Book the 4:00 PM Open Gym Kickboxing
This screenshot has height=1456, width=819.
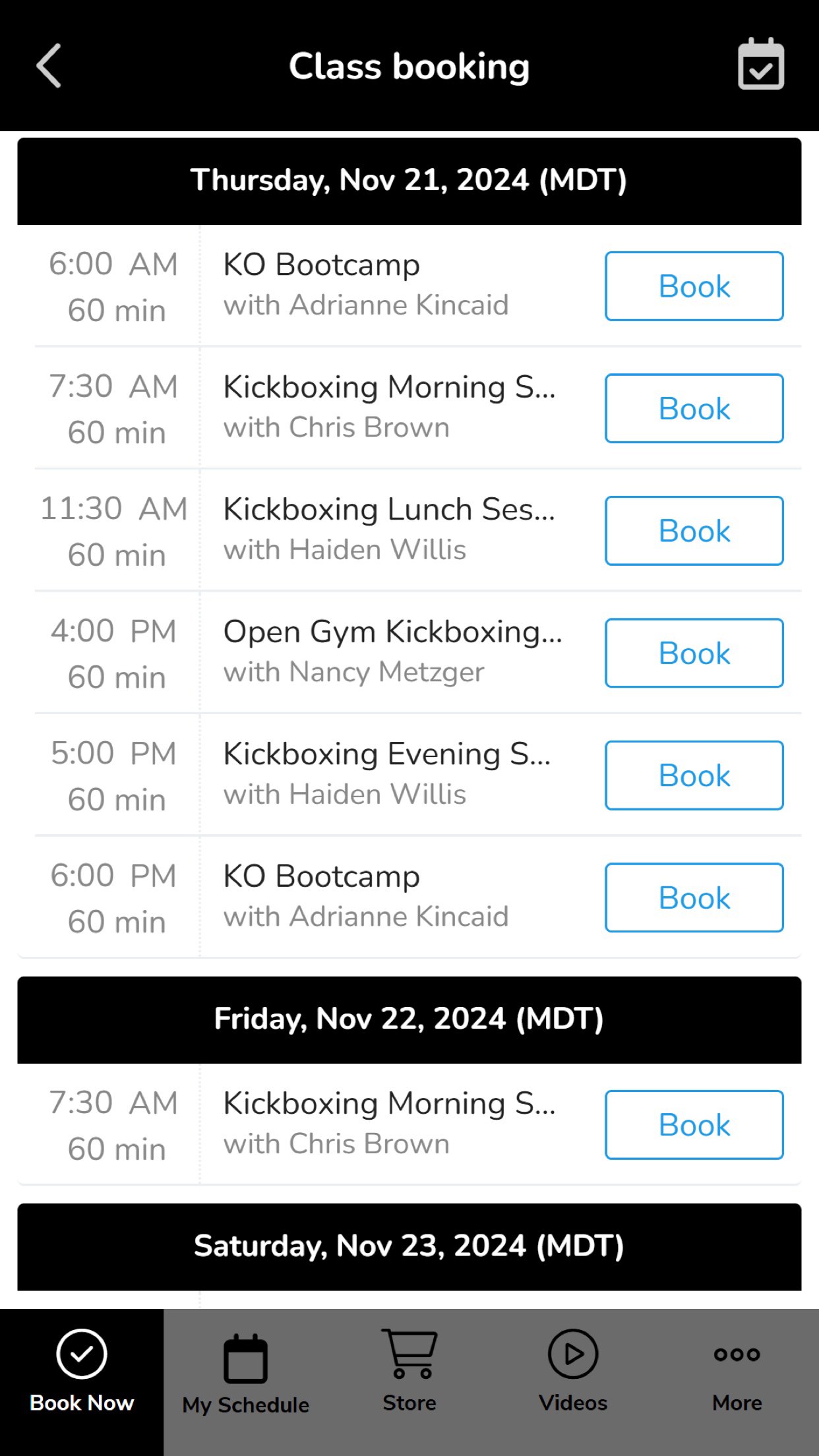coord(694,653)
